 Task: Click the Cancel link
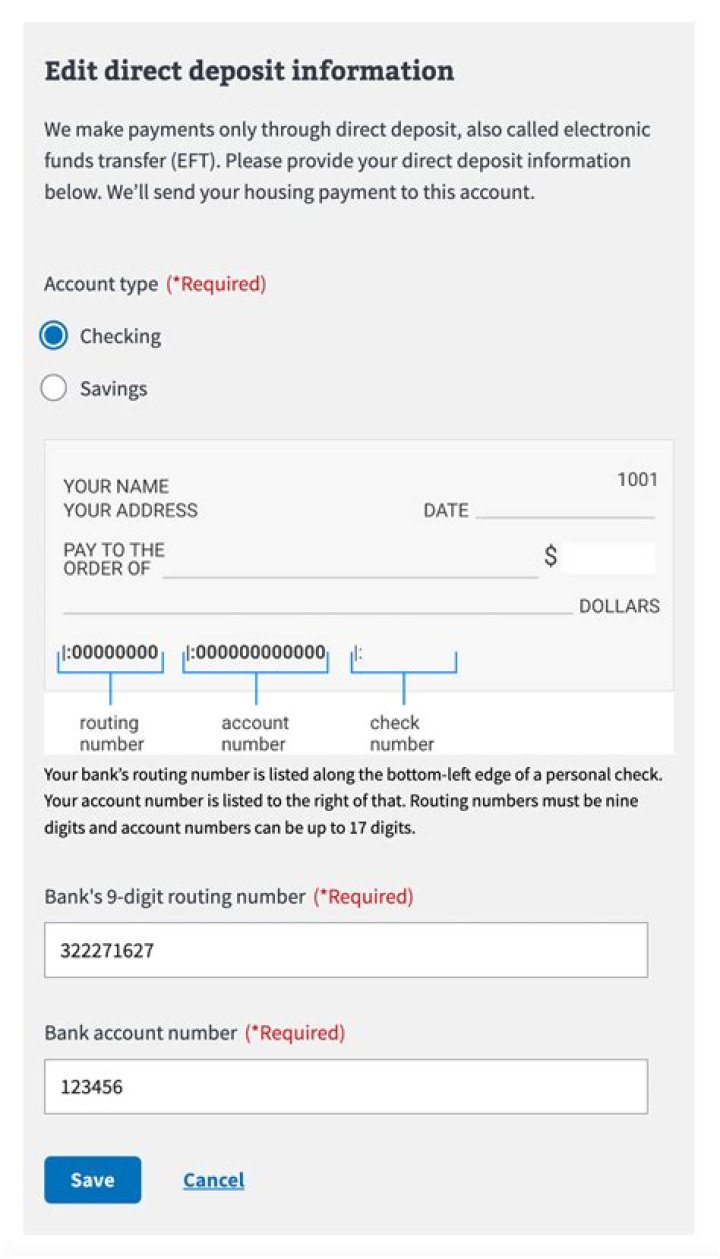(213, 1180)
